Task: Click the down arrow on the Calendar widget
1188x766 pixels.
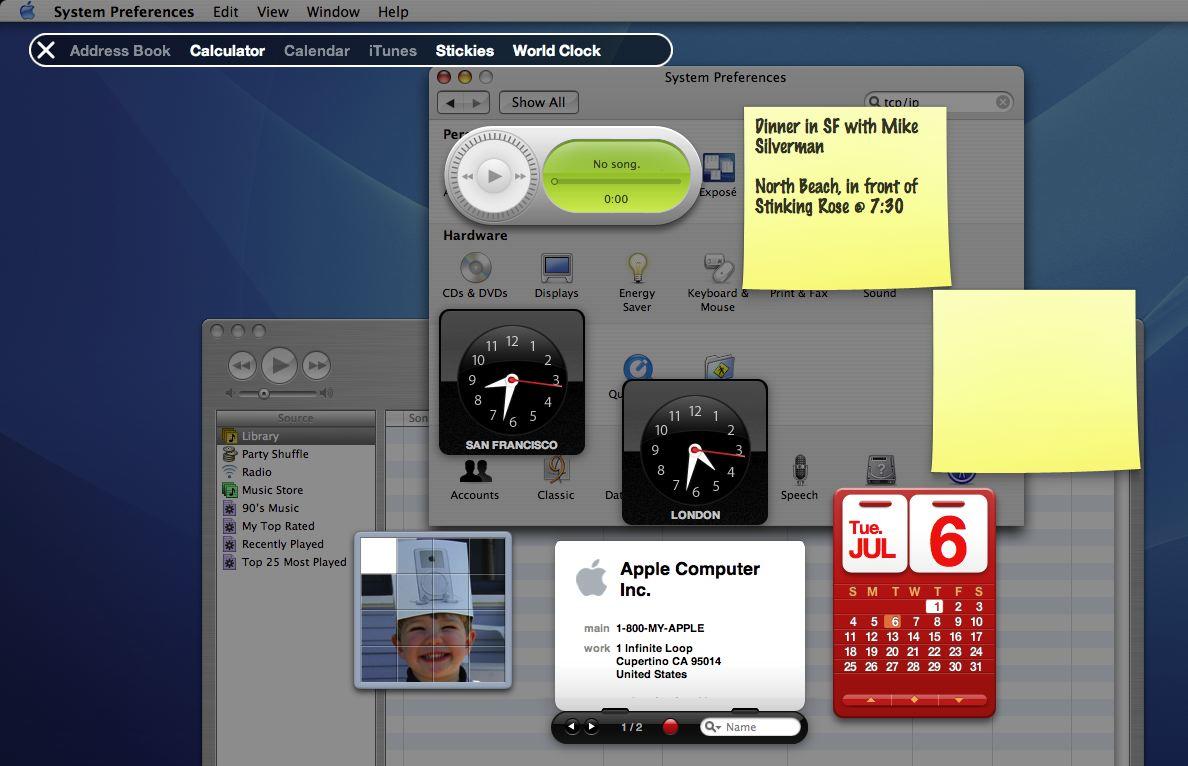Action: (959, 700)
